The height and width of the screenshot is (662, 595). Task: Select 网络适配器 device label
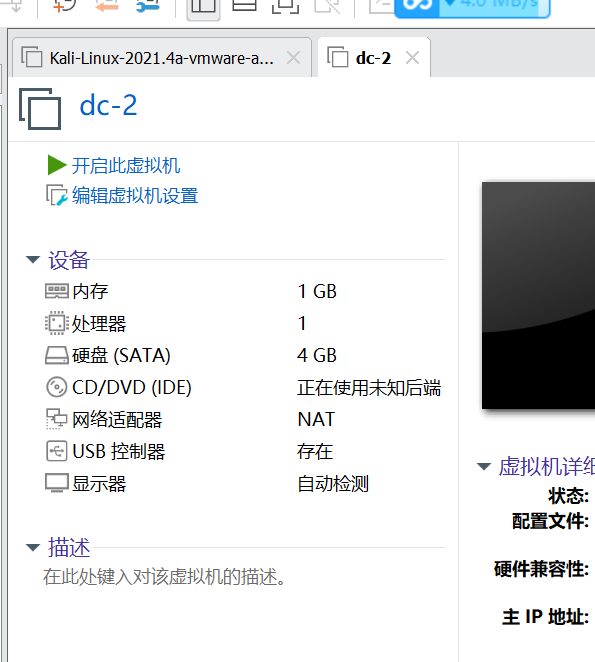[117, 419]
